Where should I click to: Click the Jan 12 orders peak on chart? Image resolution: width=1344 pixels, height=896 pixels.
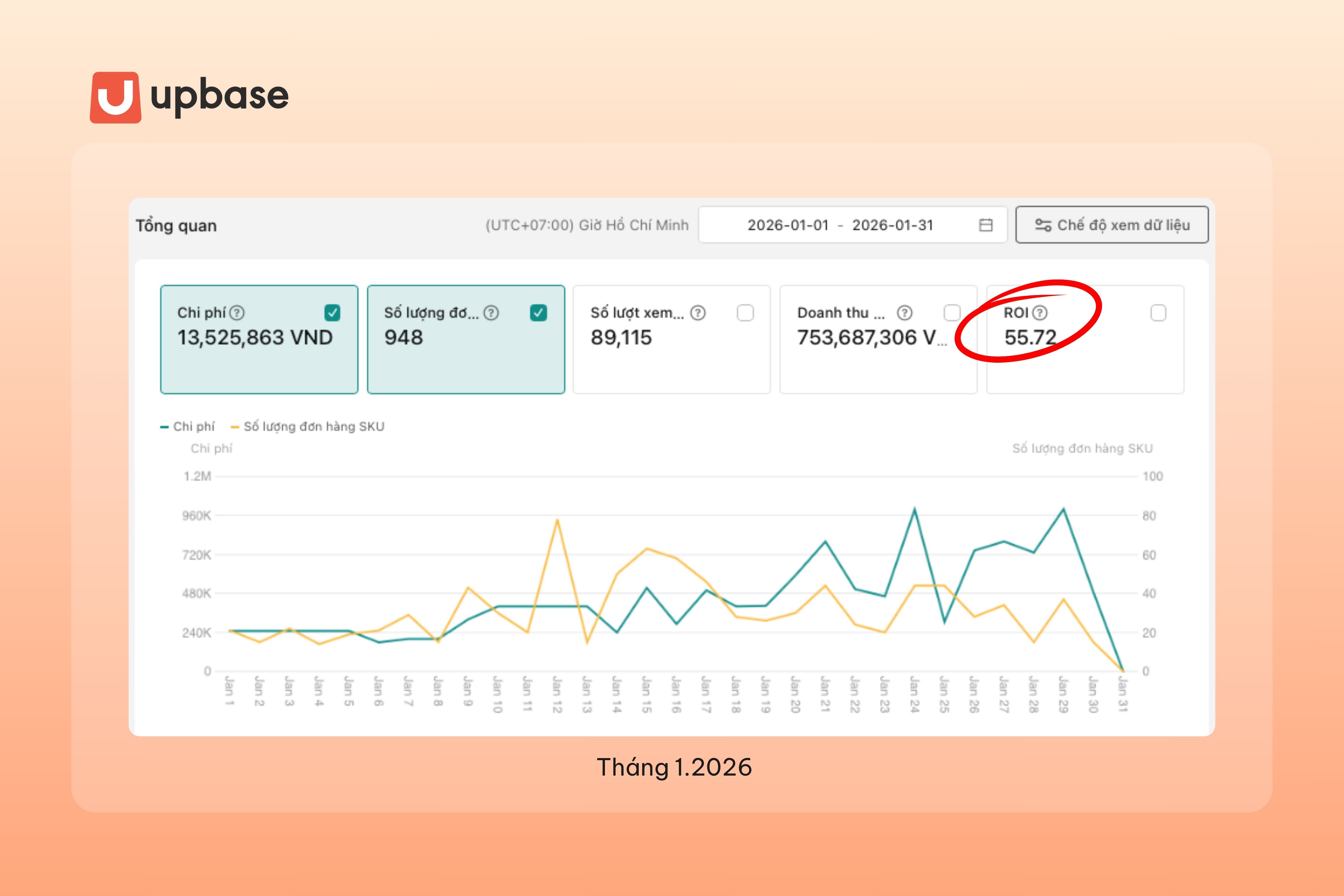557,520
